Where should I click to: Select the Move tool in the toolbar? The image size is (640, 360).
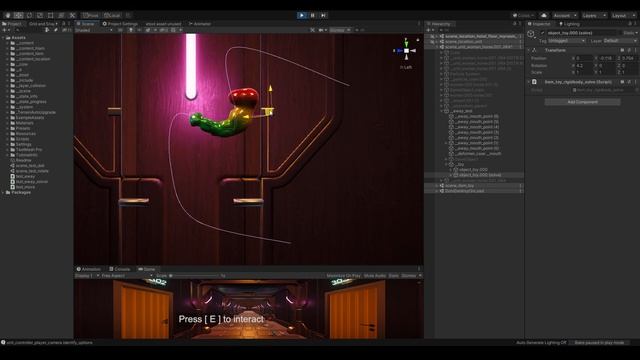pyautogui.click(x=18, y=16)
